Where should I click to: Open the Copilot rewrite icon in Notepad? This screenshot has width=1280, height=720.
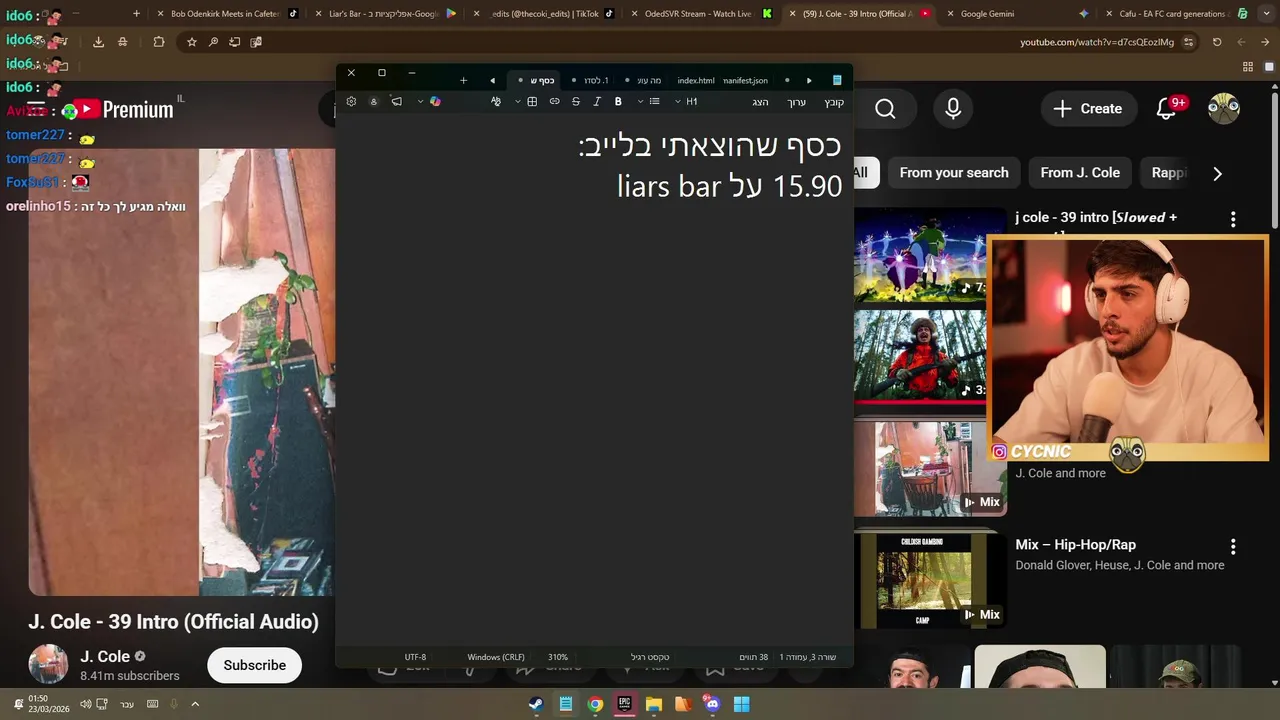(435, 102)
